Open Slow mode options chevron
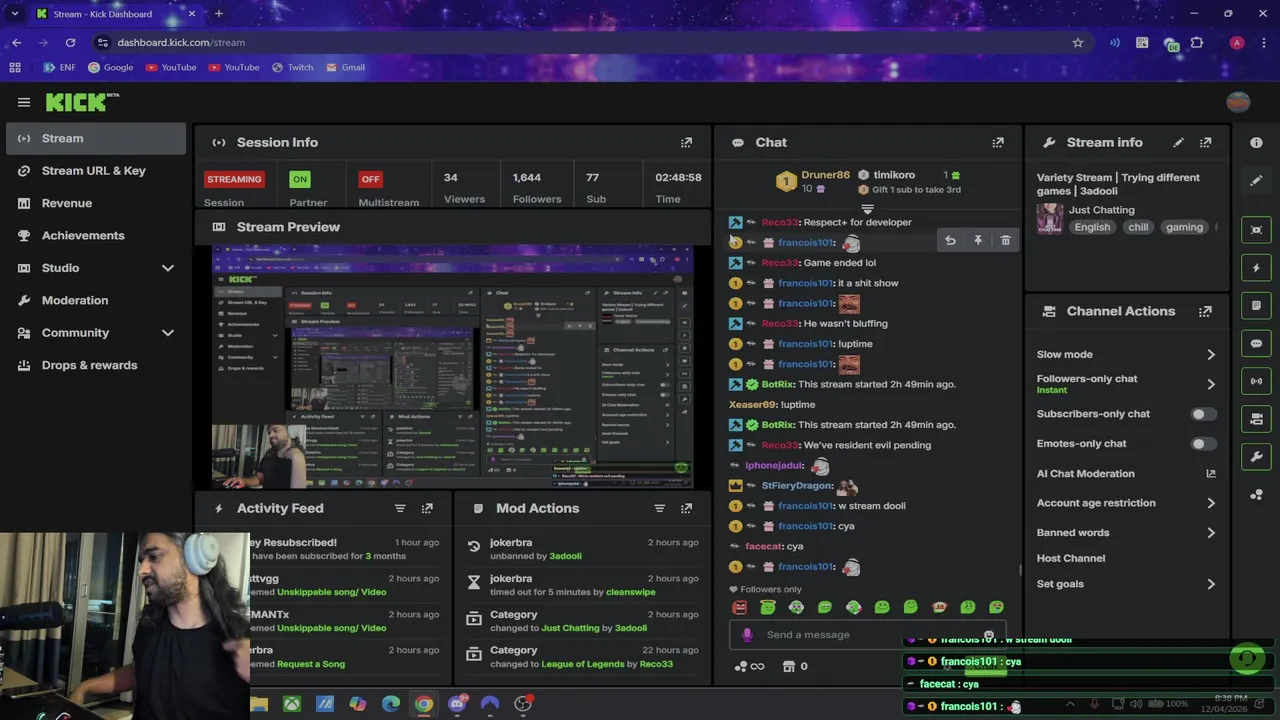 [1211, 355]
